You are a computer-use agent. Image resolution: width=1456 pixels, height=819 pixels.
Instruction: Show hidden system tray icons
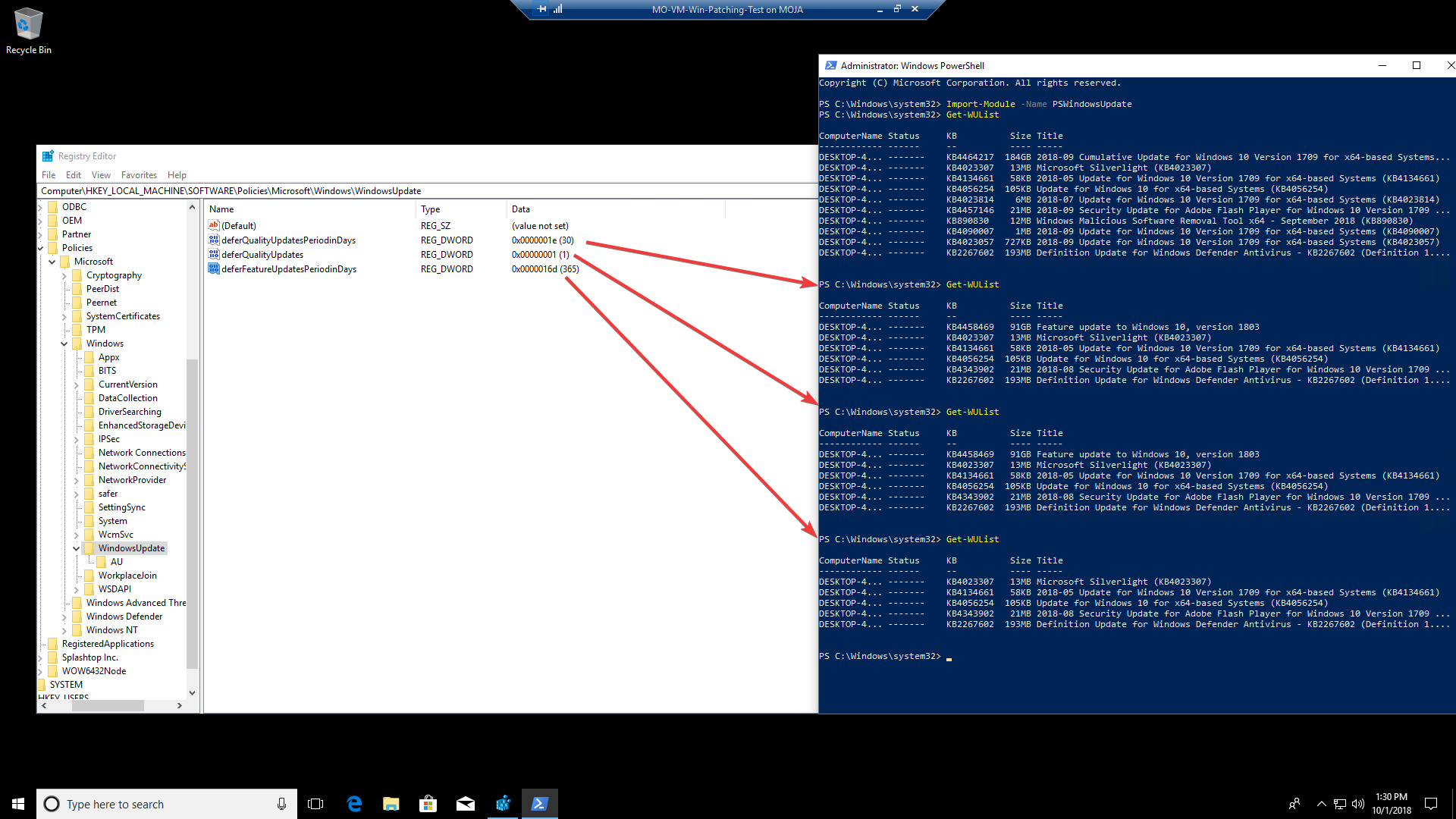pos(1321,804)
